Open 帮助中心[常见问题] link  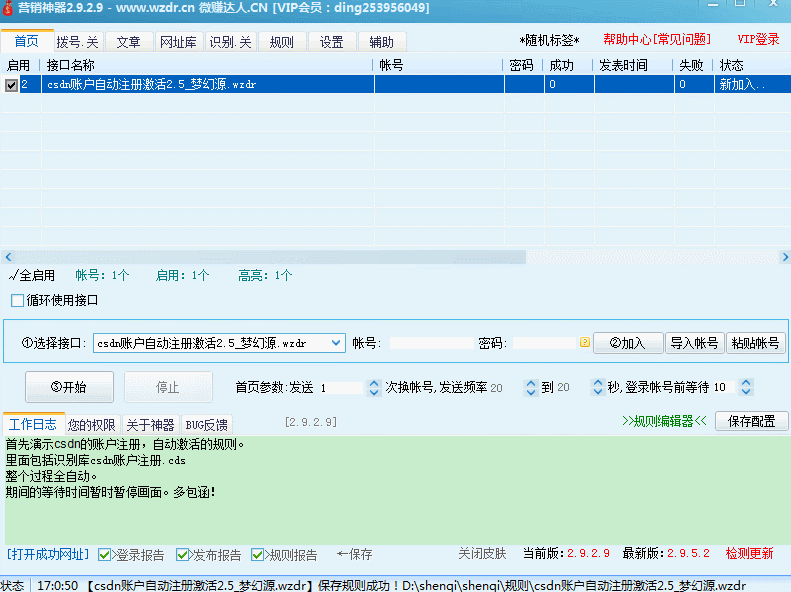(x=657, y=39)
